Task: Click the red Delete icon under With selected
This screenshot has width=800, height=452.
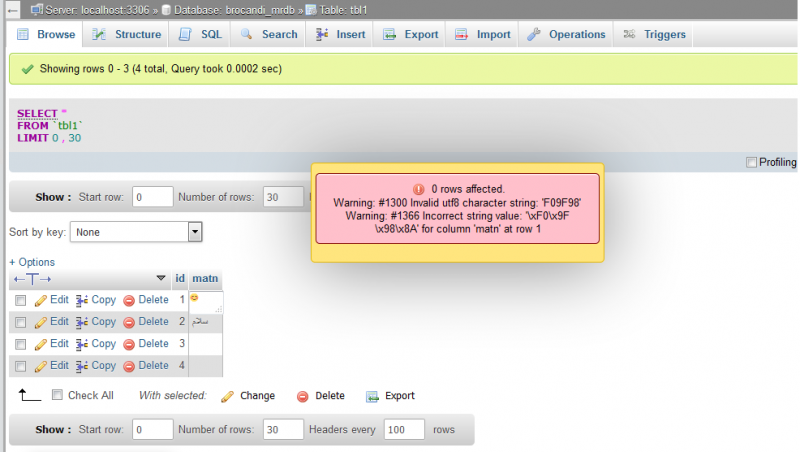Action: pyautogui.click(x=303, y=396)
